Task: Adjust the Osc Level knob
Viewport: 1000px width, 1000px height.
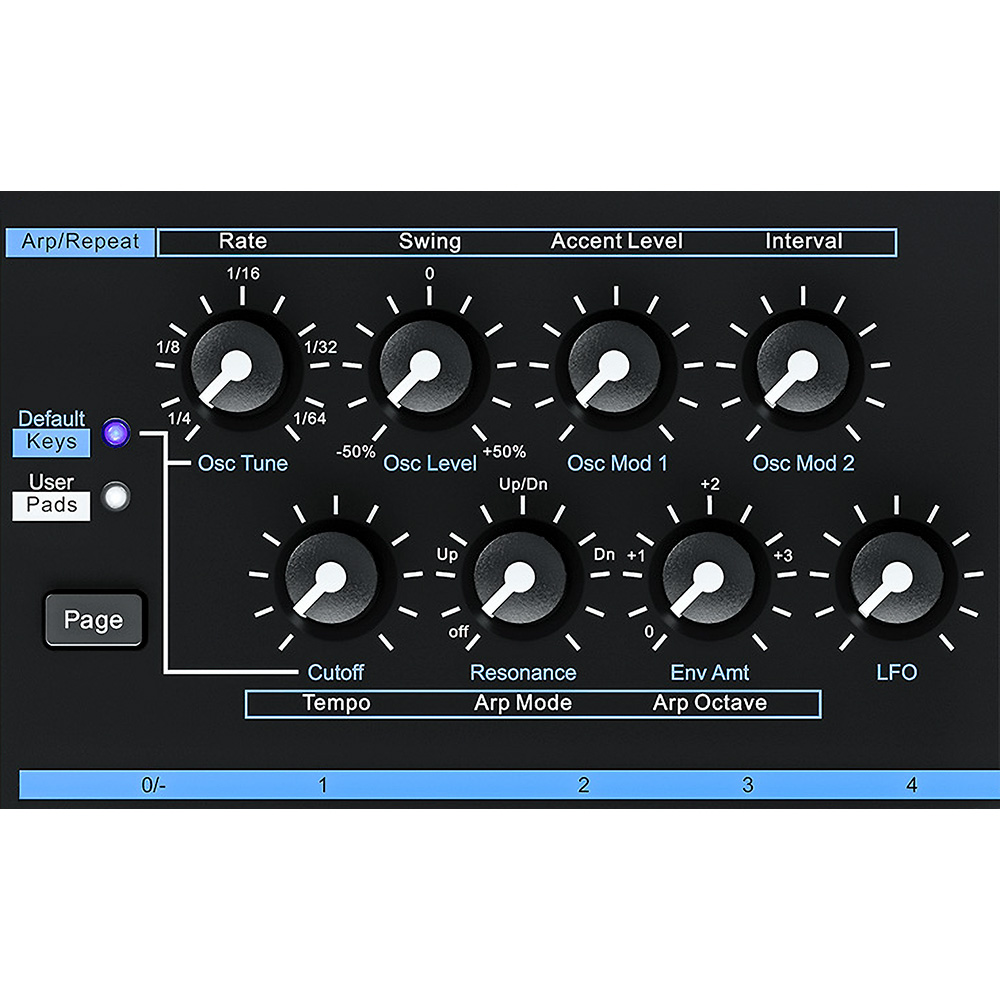Action: 427,368
